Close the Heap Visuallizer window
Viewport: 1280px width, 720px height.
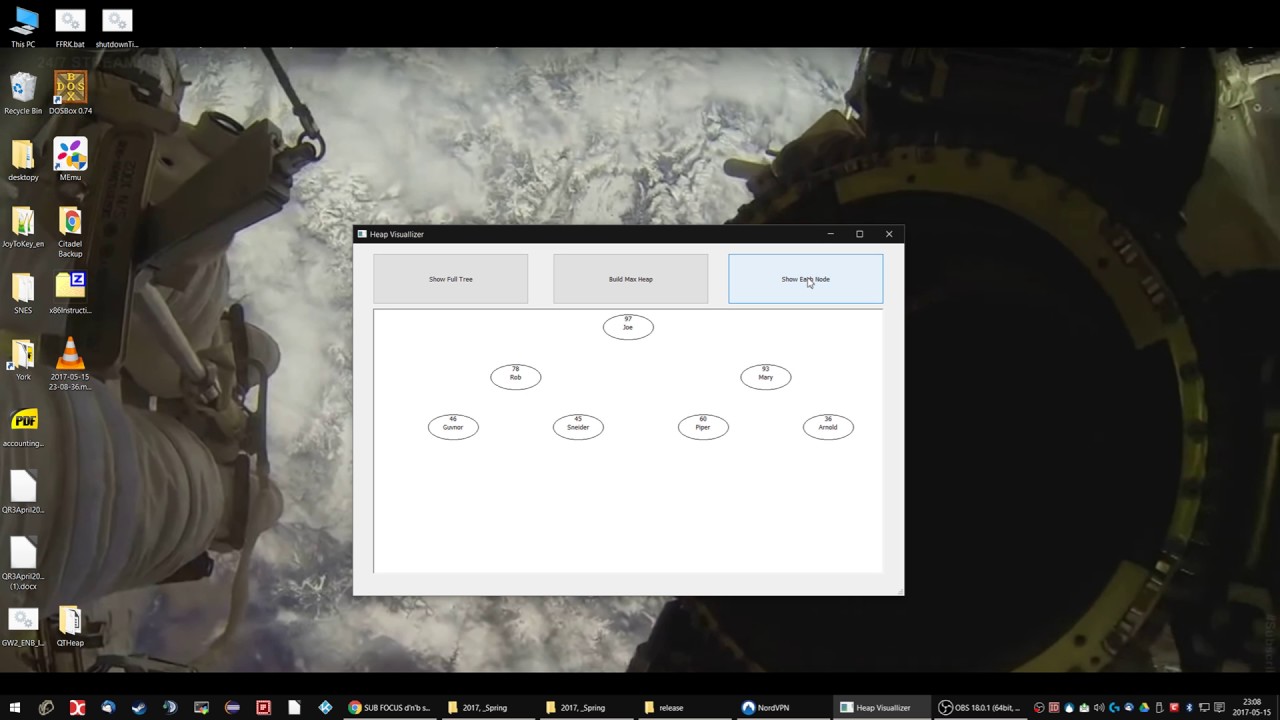[889, 234]
